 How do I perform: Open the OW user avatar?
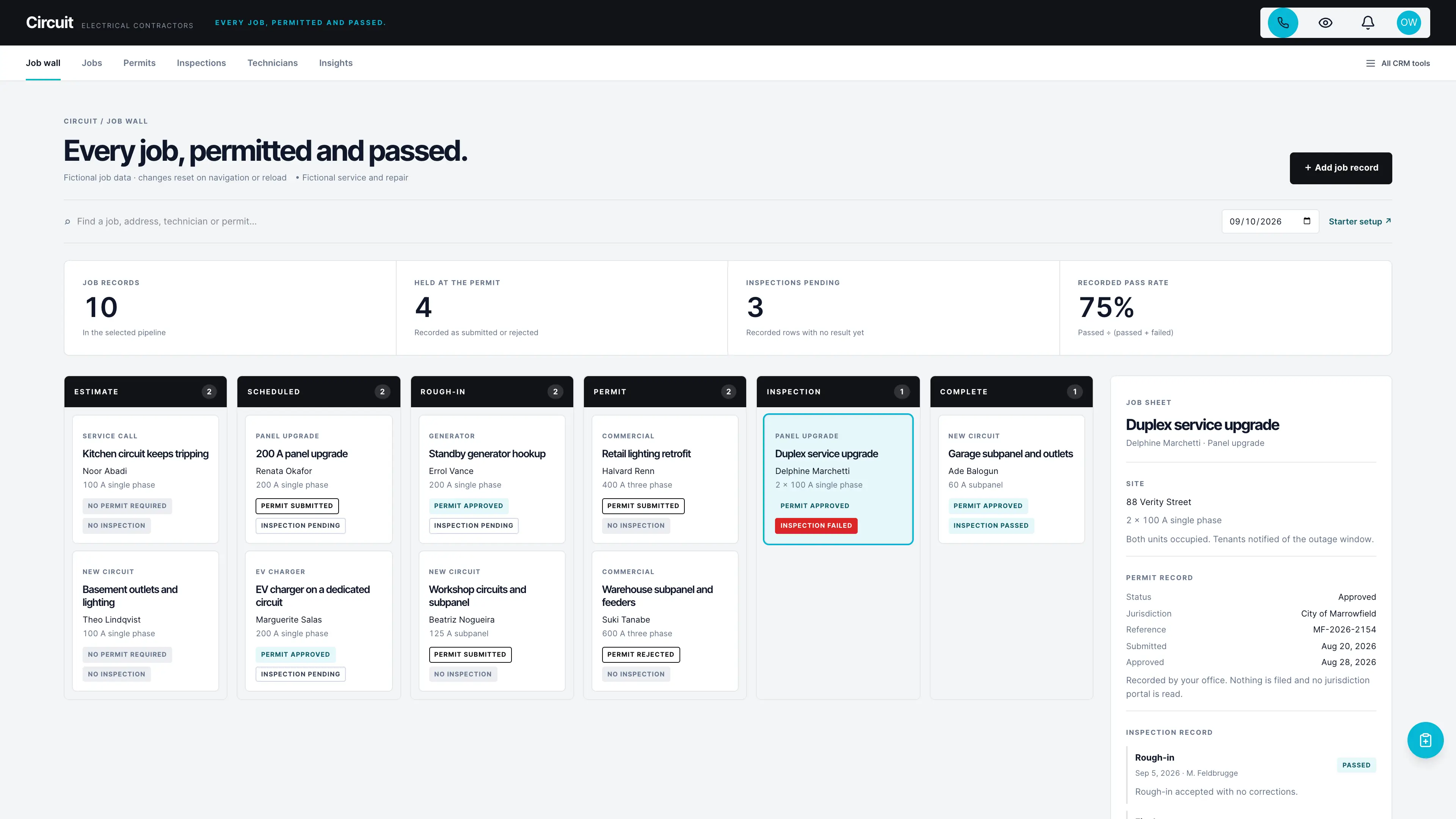(x=1409, y=23)
